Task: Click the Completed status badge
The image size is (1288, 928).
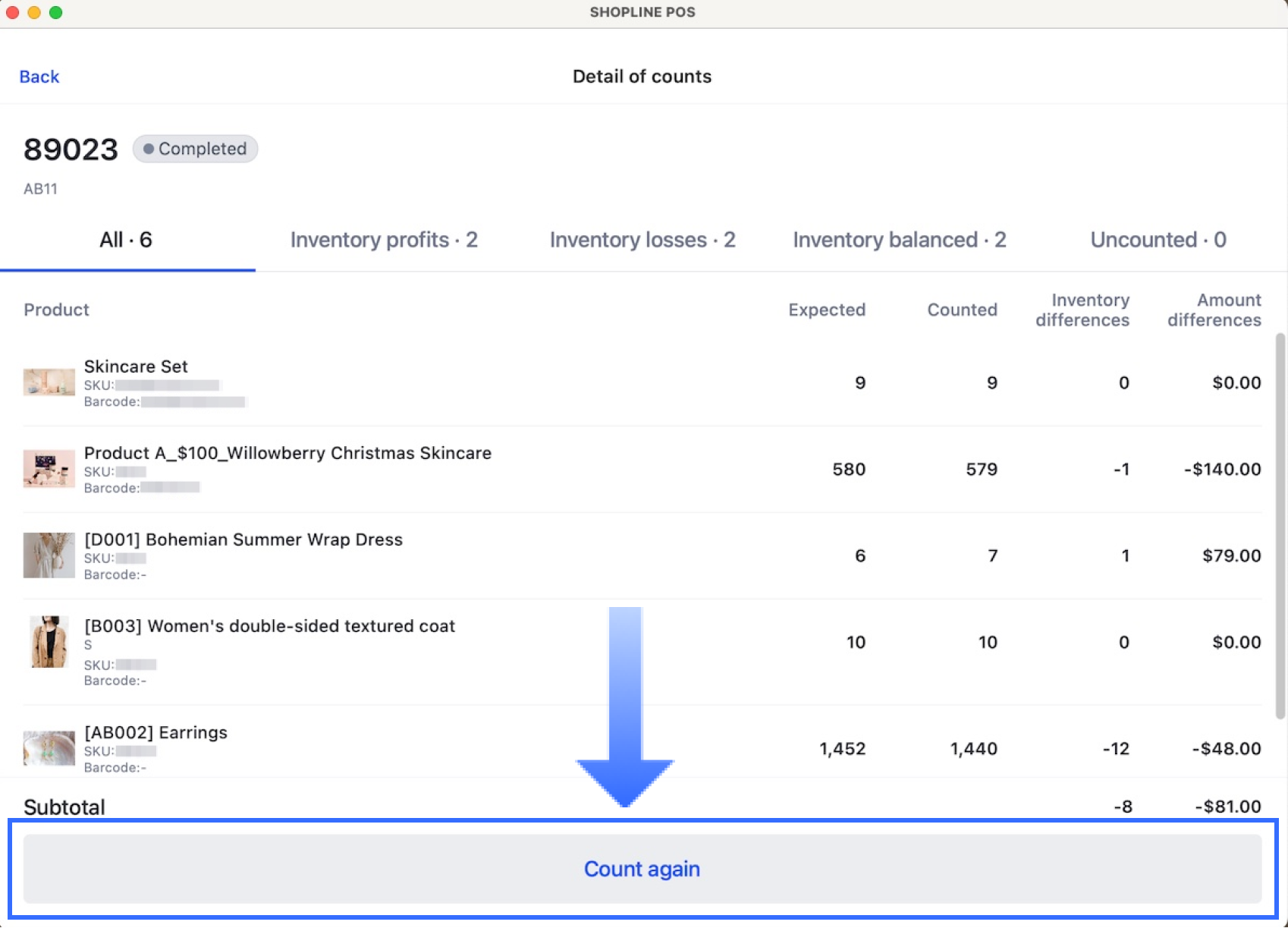Action: (196, 149)
